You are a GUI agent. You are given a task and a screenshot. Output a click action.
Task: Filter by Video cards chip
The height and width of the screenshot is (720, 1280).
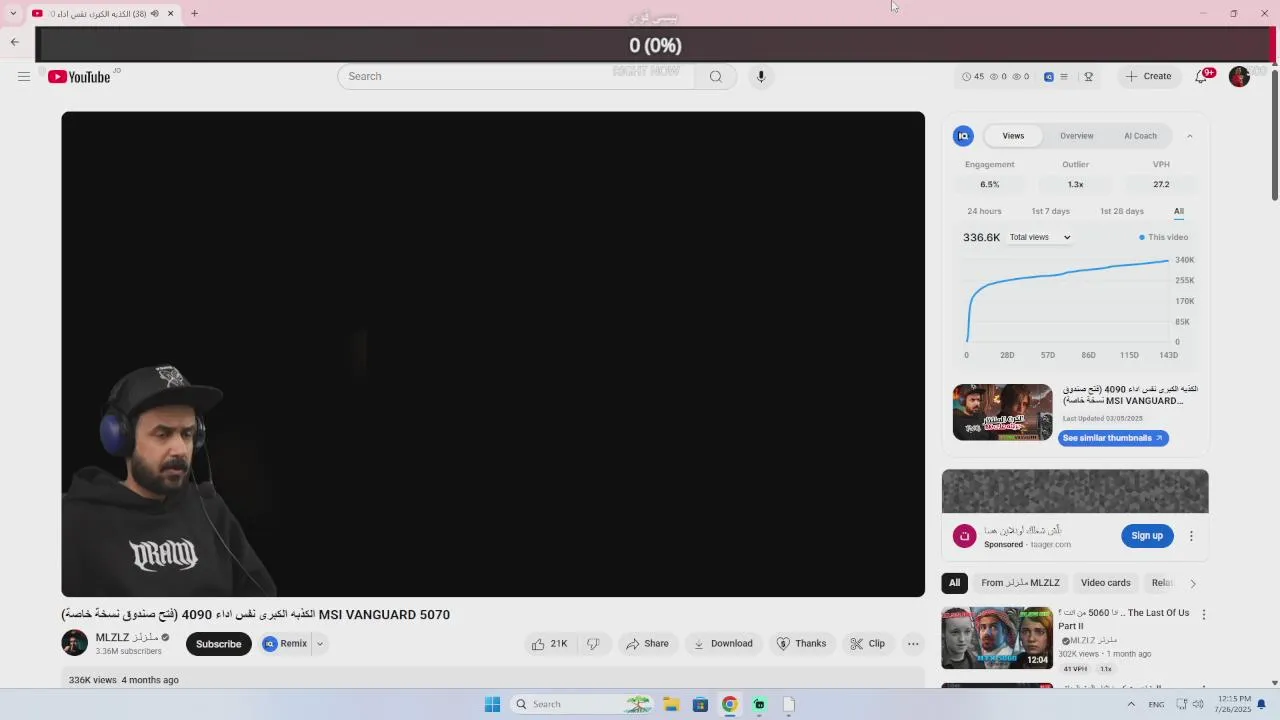[x=1105, y=583]
